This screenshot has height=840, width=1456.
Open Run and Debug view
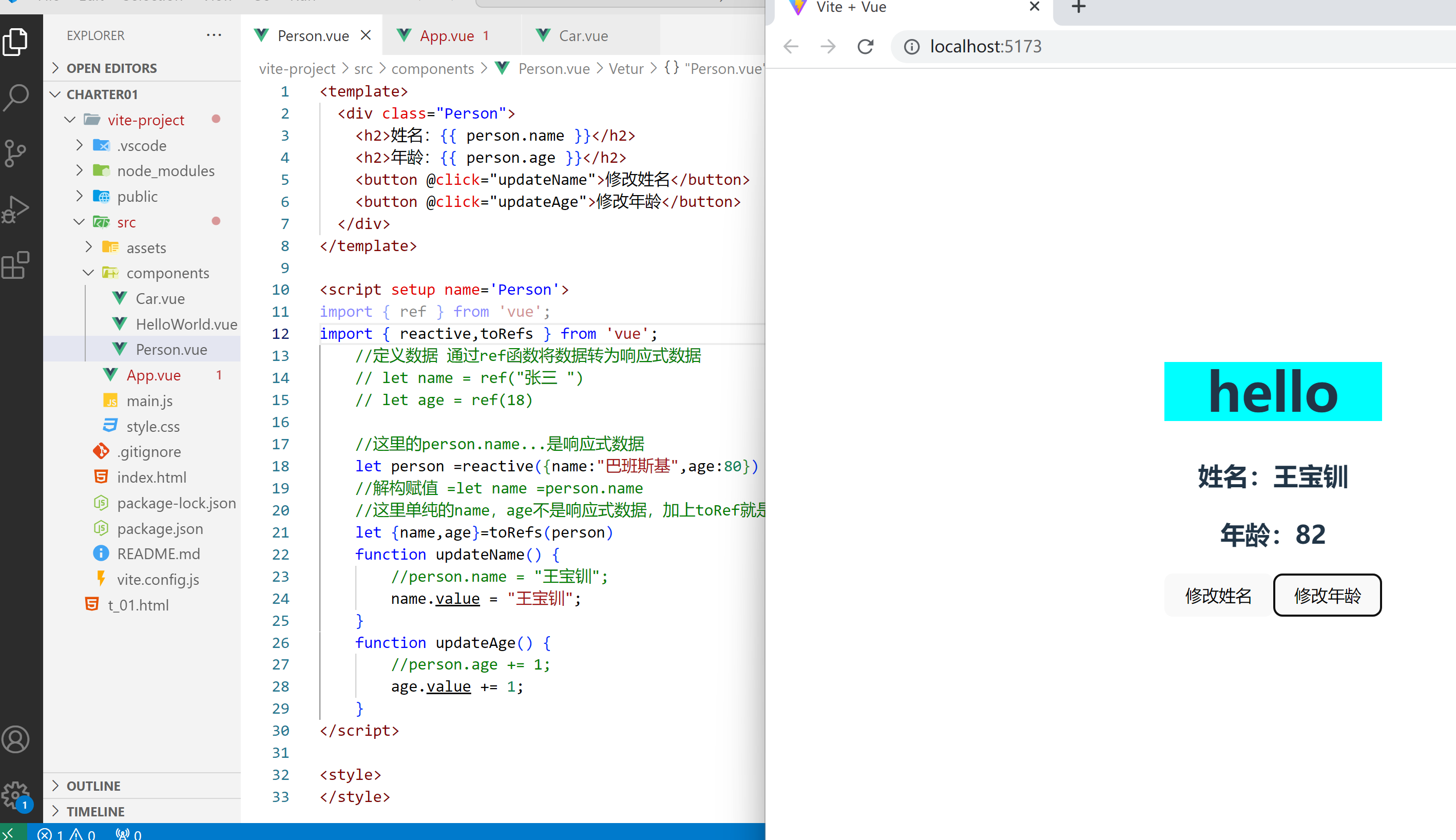pos(15,209)
